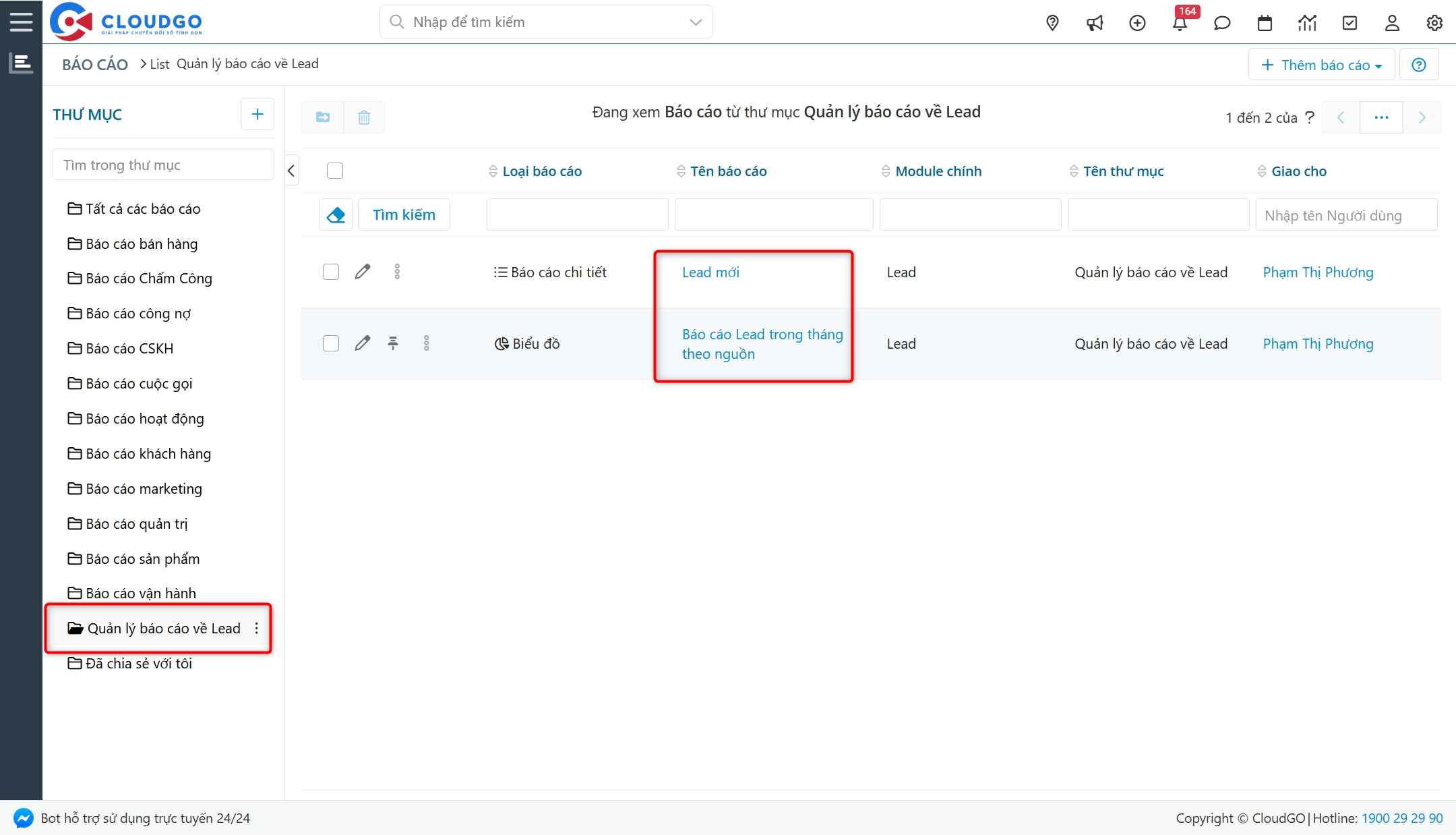Open the global search dropdown arrow

696,22
